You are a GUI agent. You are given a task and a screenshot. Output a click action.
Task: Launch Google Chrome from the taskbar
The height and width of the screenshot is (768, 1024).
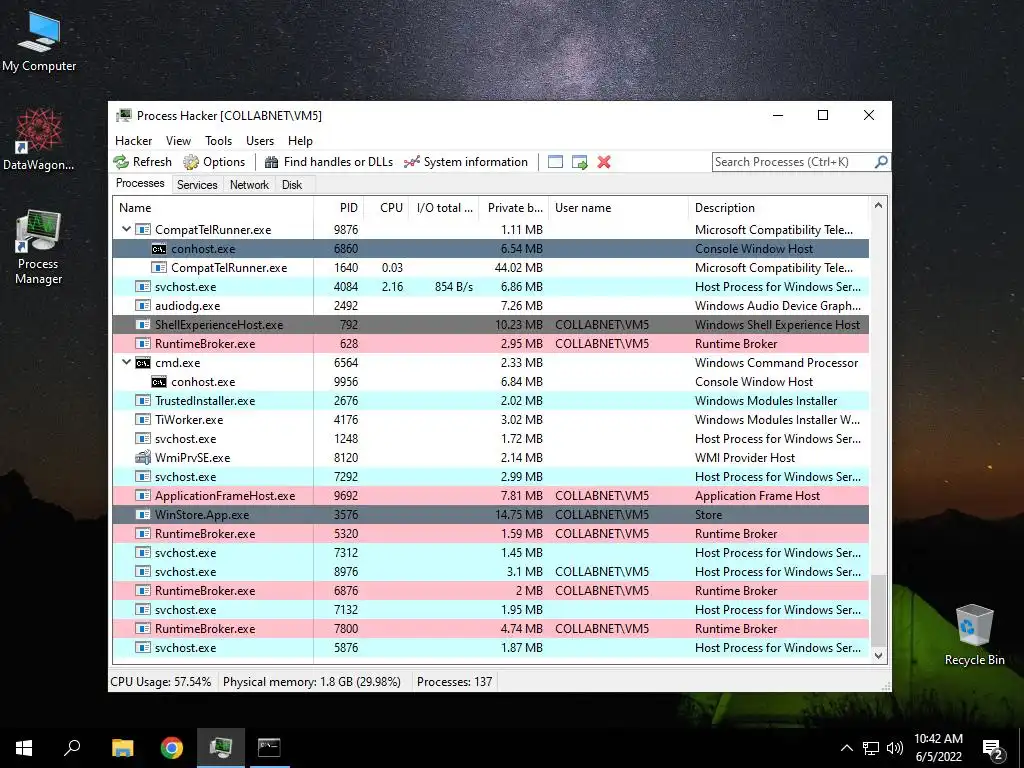tap(172, 748)
